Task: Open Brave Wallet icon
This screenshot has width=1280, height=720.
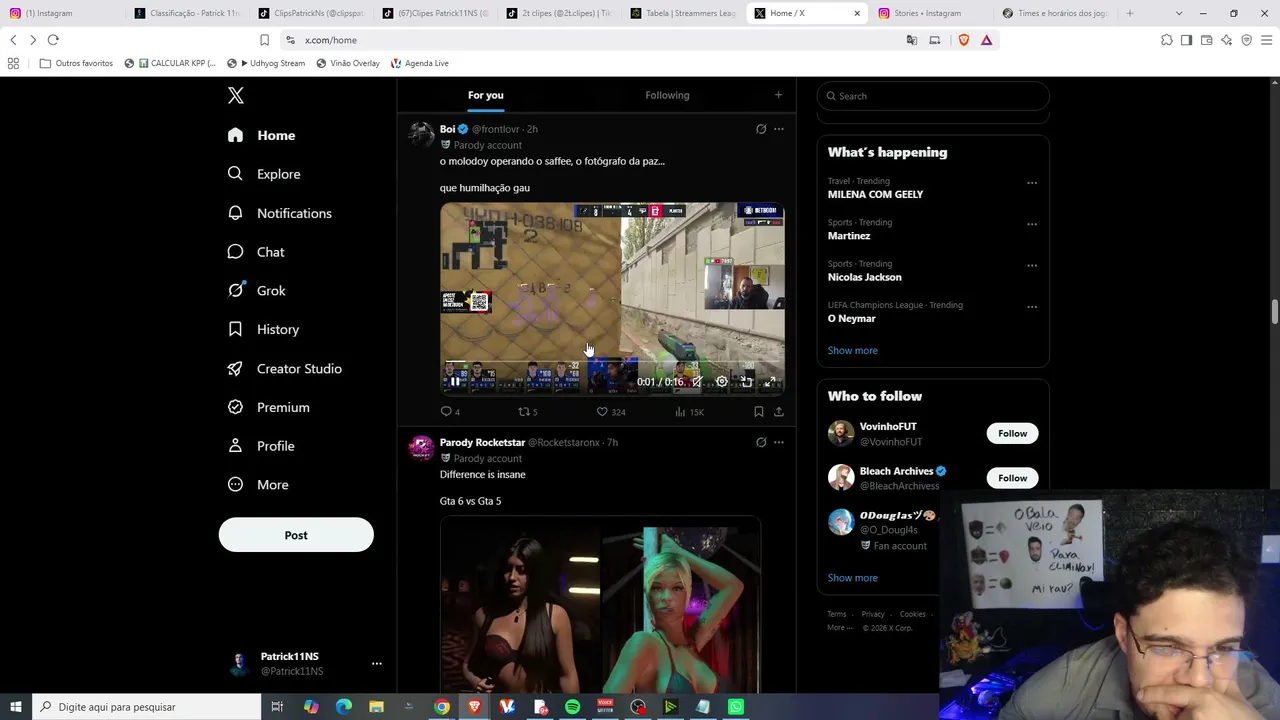Action: [x=1207, y=40]
